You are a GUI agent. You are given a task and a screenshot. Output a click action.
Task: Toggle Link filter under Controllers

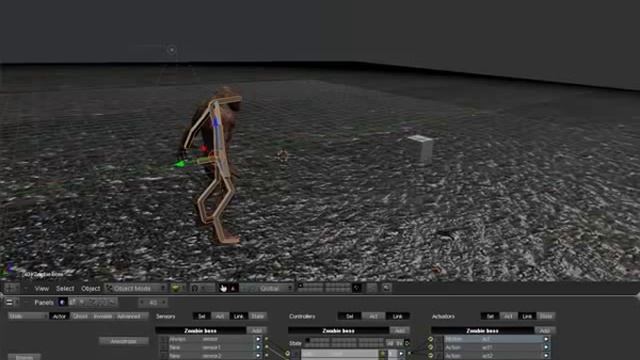(x=397, y=316)
